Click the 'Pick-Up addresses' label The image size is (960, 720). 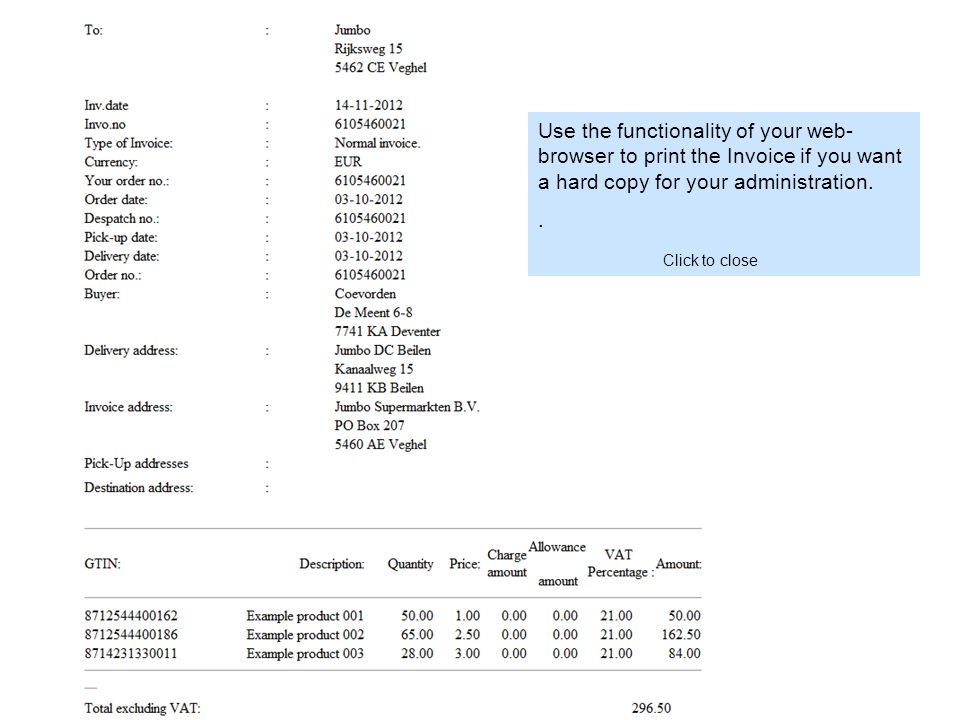(136, 463)
